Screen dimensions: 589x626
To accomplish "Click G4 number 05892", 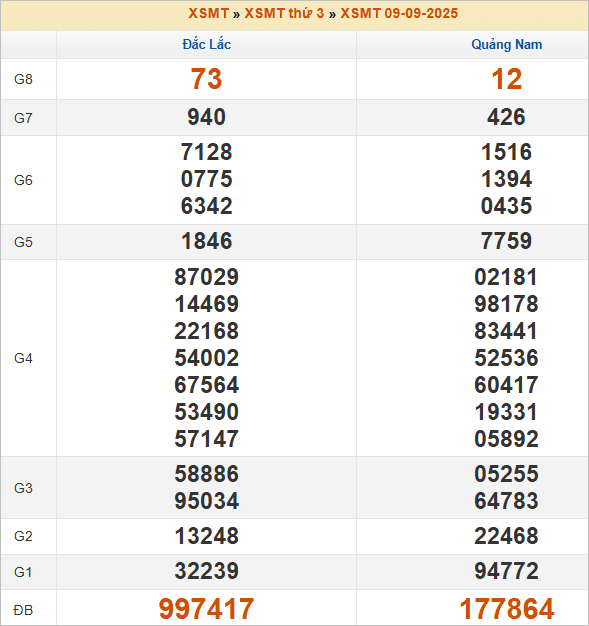I will 506,439.
